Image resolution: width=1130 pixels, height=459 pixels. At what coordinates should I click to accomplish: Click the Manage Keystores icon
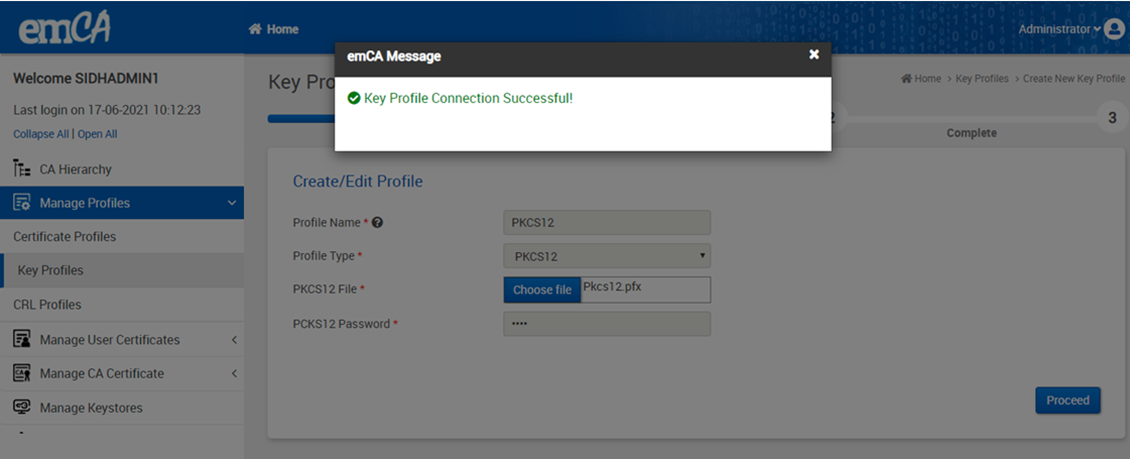point(21,408)
